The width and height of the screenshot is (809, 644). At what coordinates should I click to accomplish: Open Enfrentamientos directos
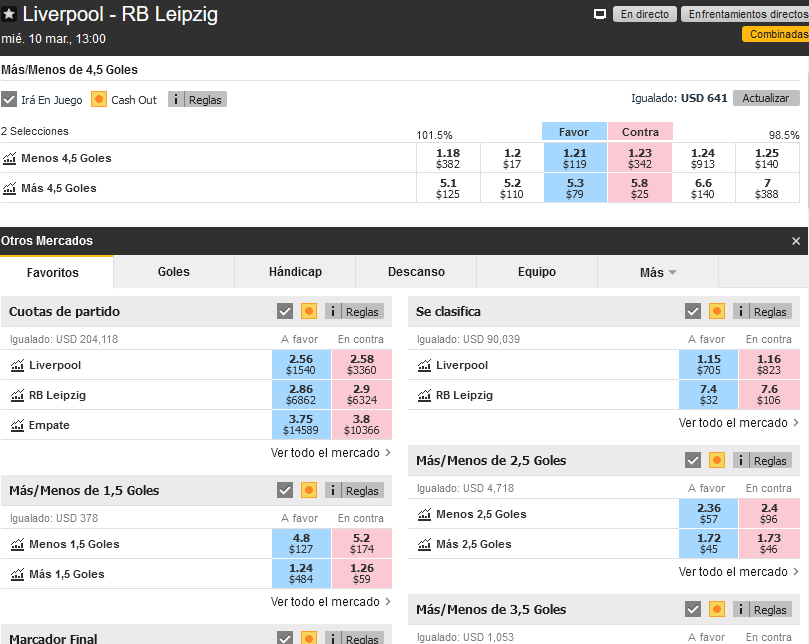746,14
